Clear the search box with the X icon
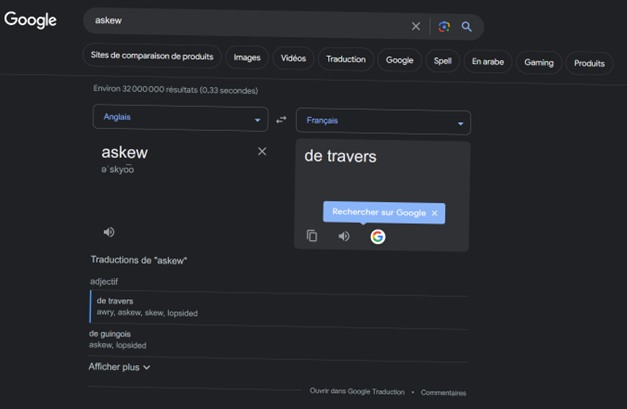 coord(416,26)
